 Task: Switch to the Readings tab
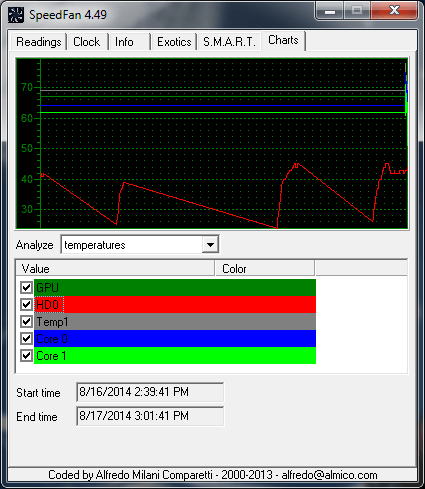pos(39,42)
